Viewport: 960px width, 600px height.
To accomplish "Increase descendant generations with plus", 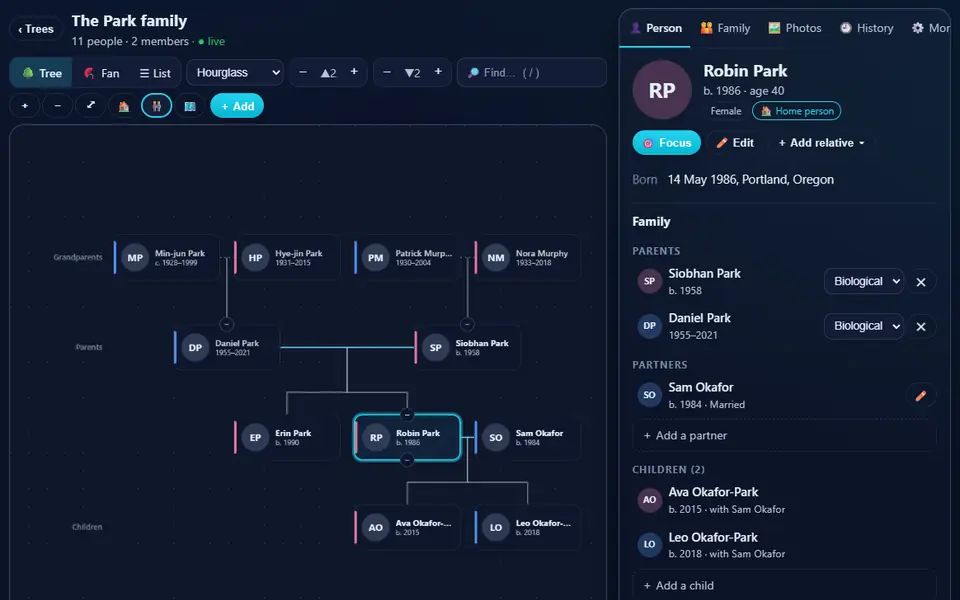I will pos(438,72).
